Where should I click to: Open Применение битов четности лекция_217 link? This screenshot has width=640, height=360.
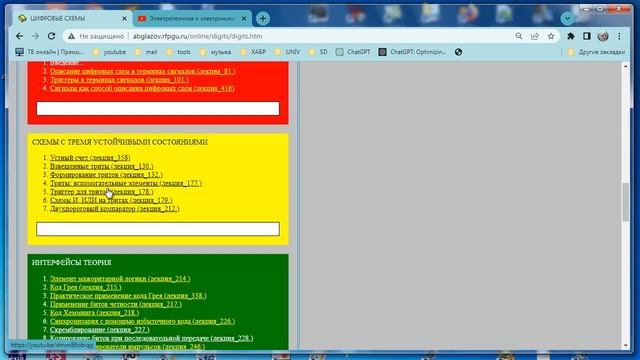point(116,304)
